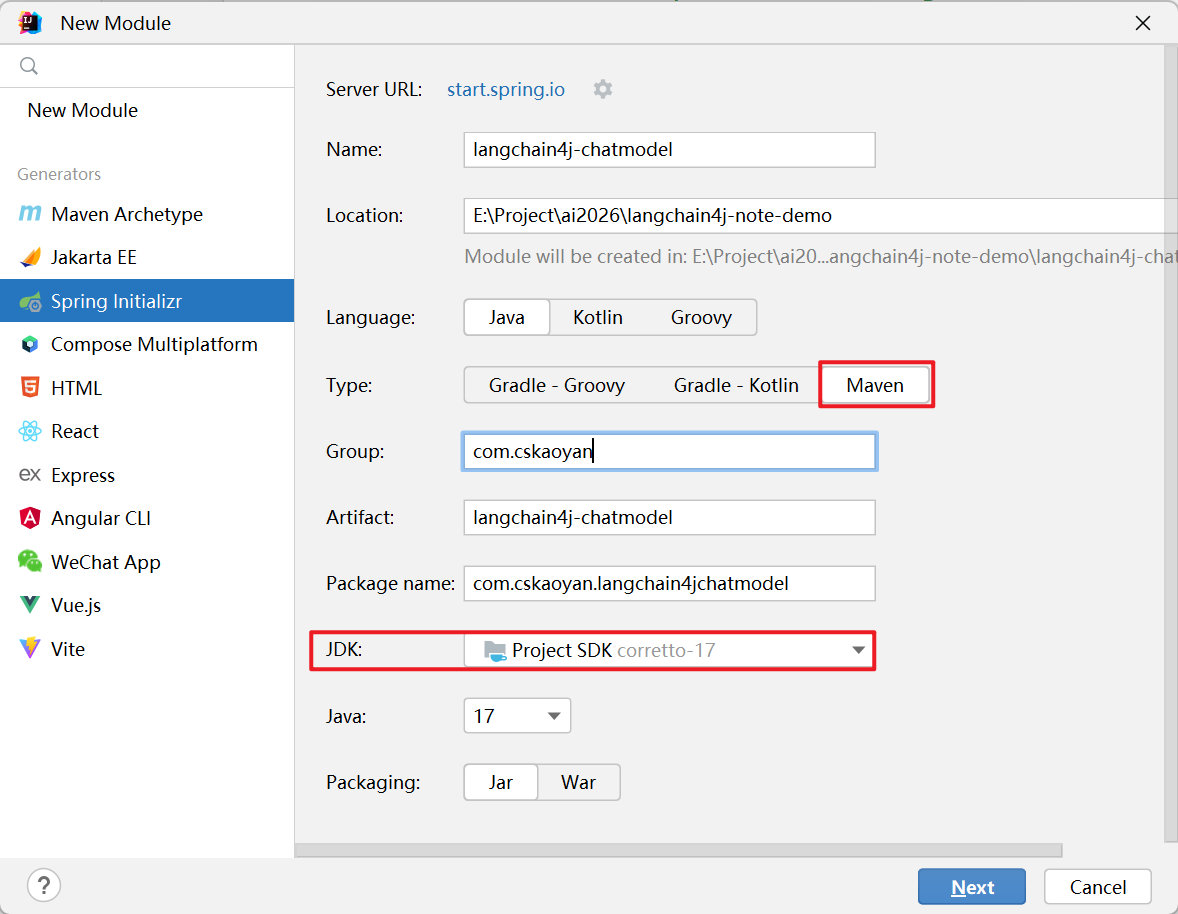Select HTML generator

click(147, 388)
